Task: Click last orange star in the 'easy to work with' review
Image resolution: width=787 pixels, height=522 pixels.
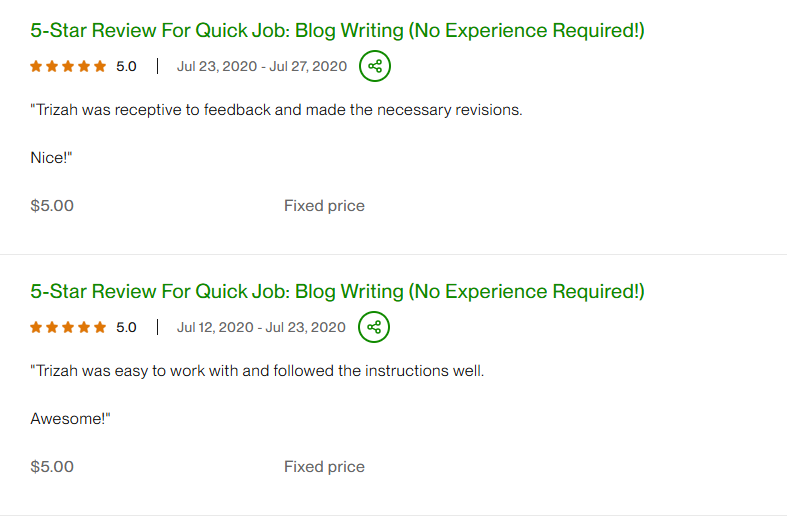Action: click(100, 327)
